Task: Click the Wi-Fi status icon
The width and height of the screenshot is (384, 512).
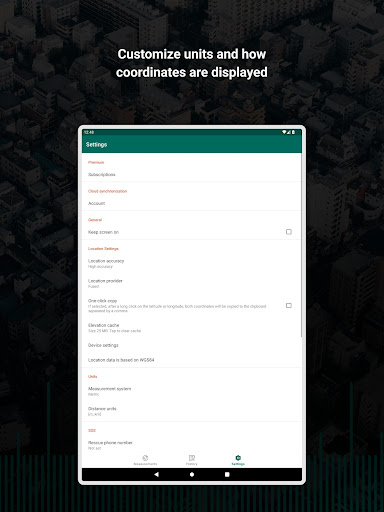Action: pos(284,132)
